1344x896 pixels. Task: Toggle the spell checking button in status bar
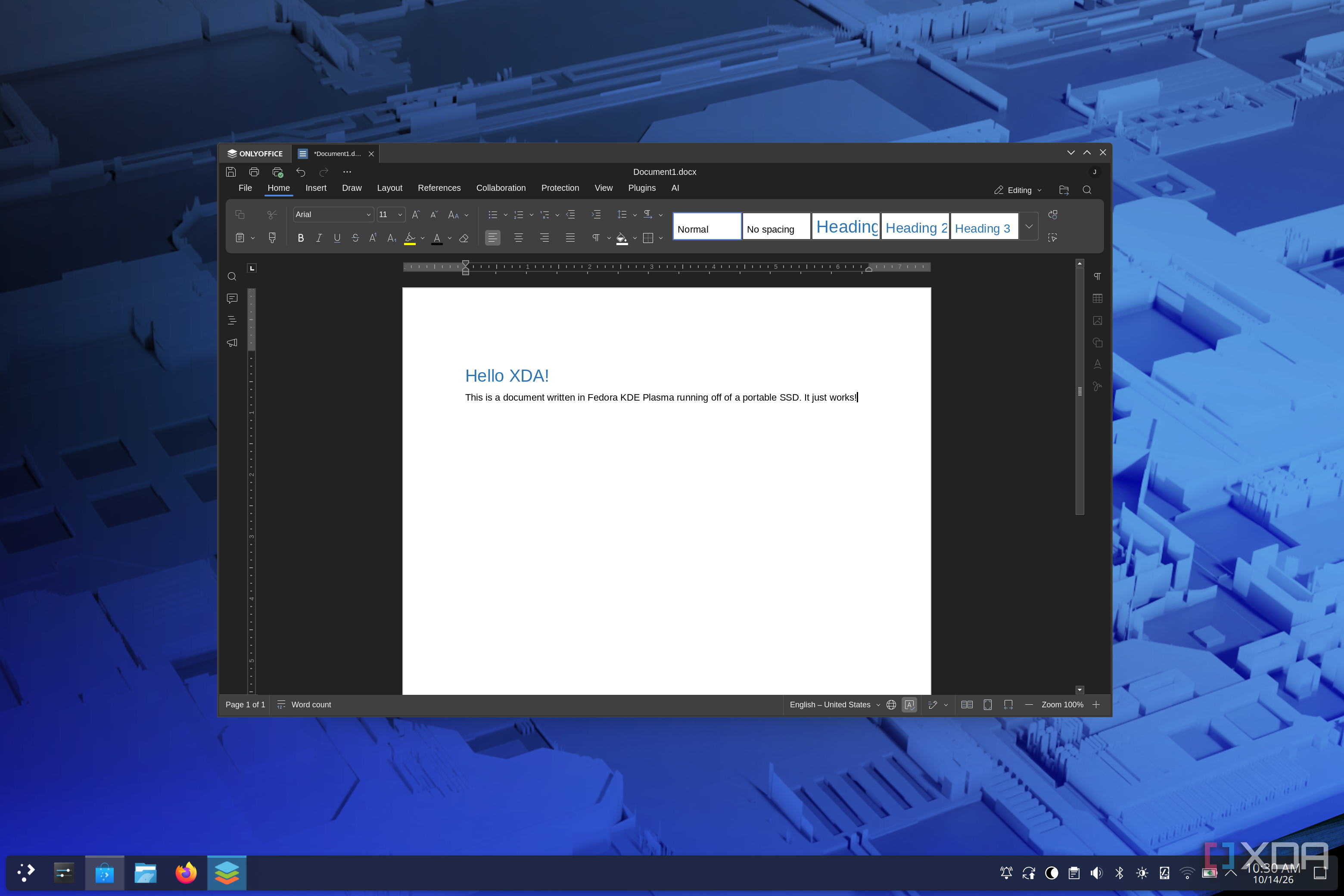click(x=909, y=705)
